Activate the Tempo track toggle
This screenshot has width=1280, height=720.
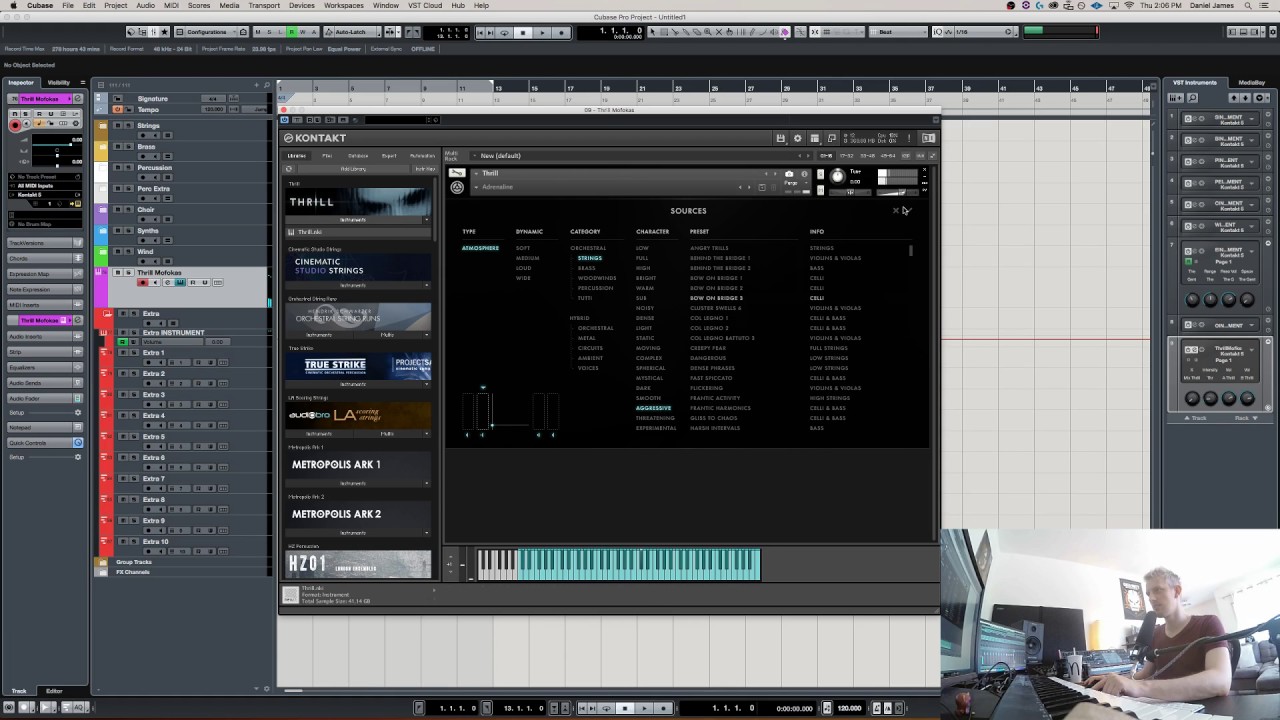coord(117,109)
